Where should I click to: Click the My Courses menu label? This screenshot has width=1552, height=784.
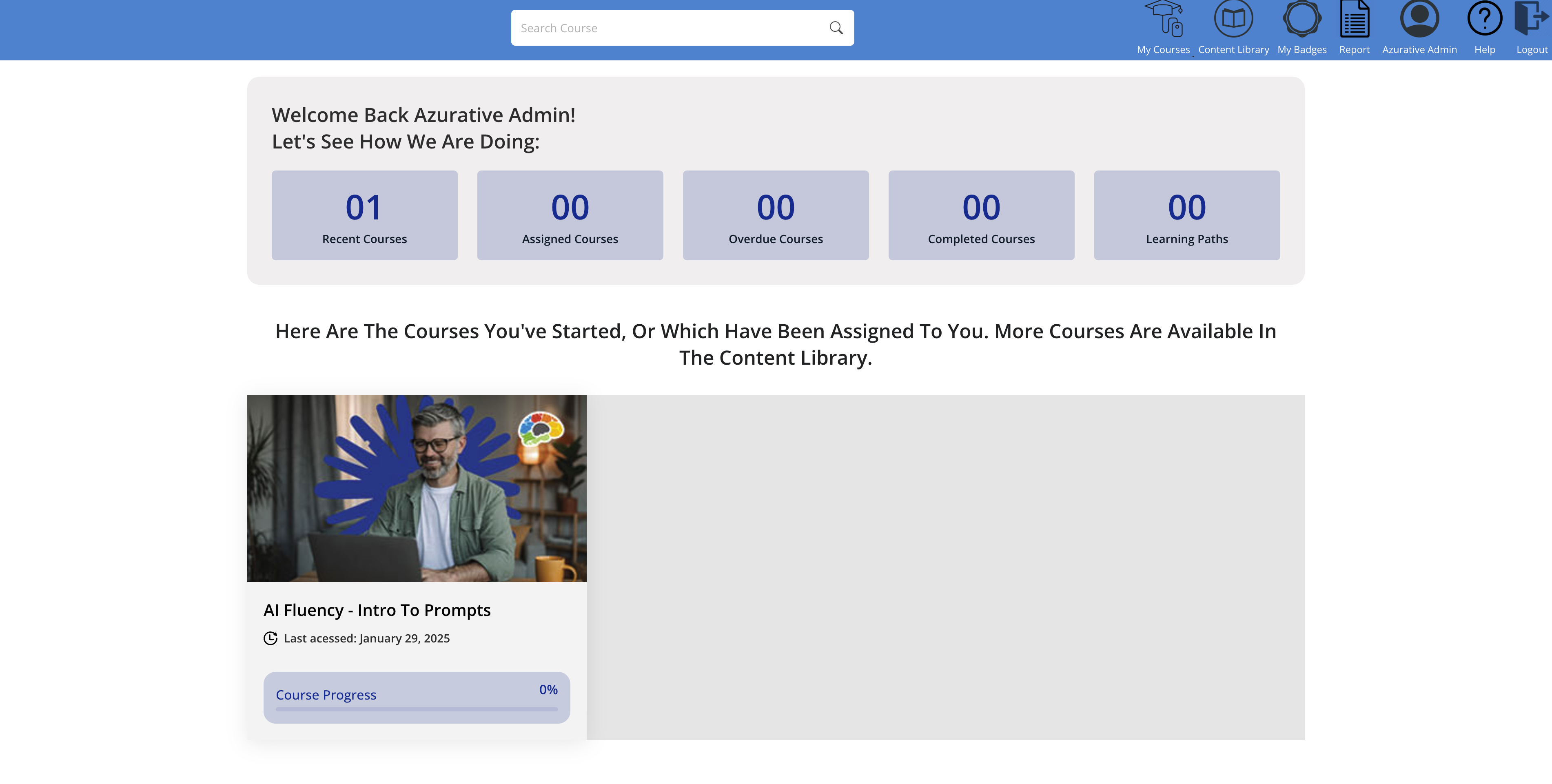(1164, 49)
